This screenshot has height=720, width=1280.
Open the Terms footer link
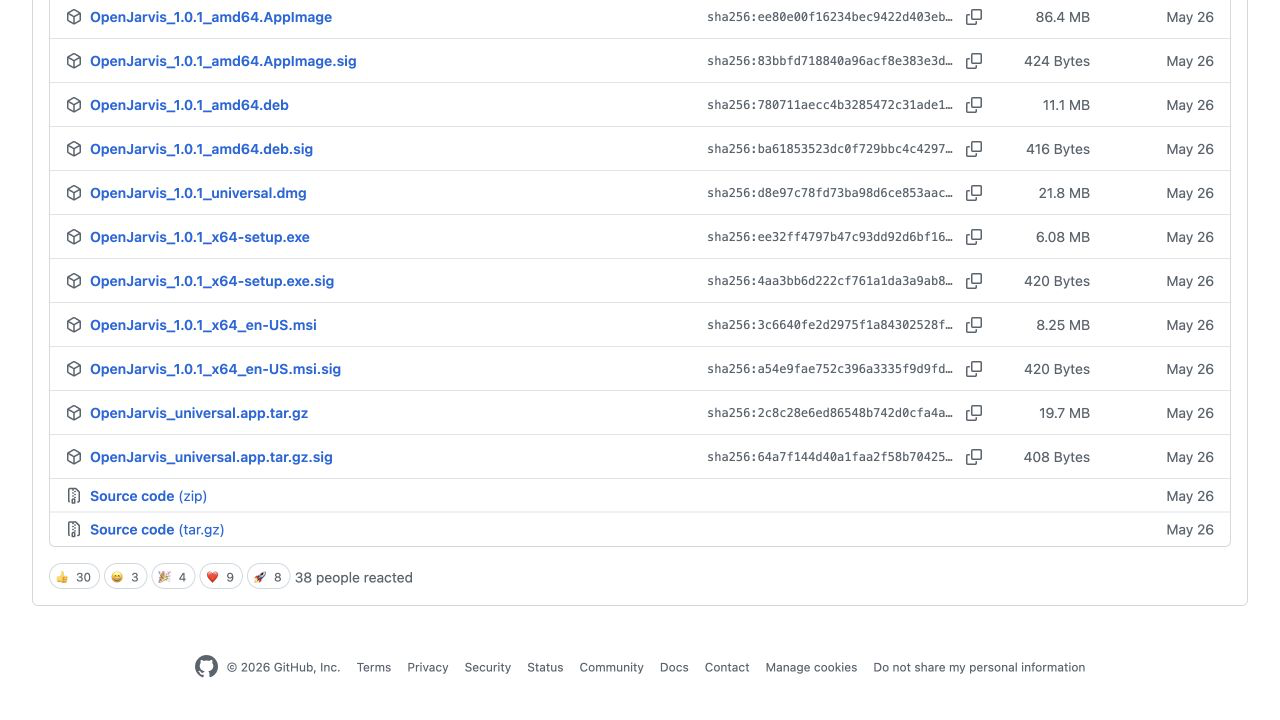tap(374, 667)
